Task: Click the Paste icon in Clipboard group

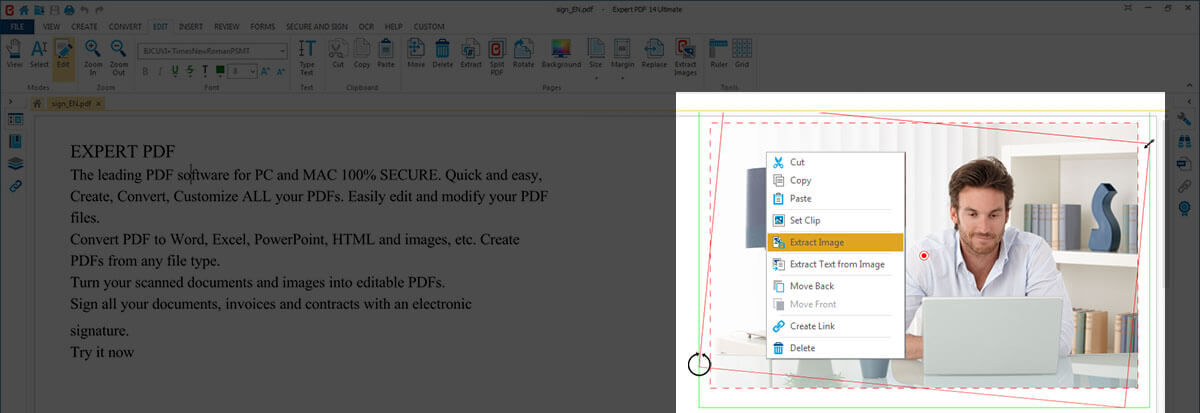Action: coord(386,54)
